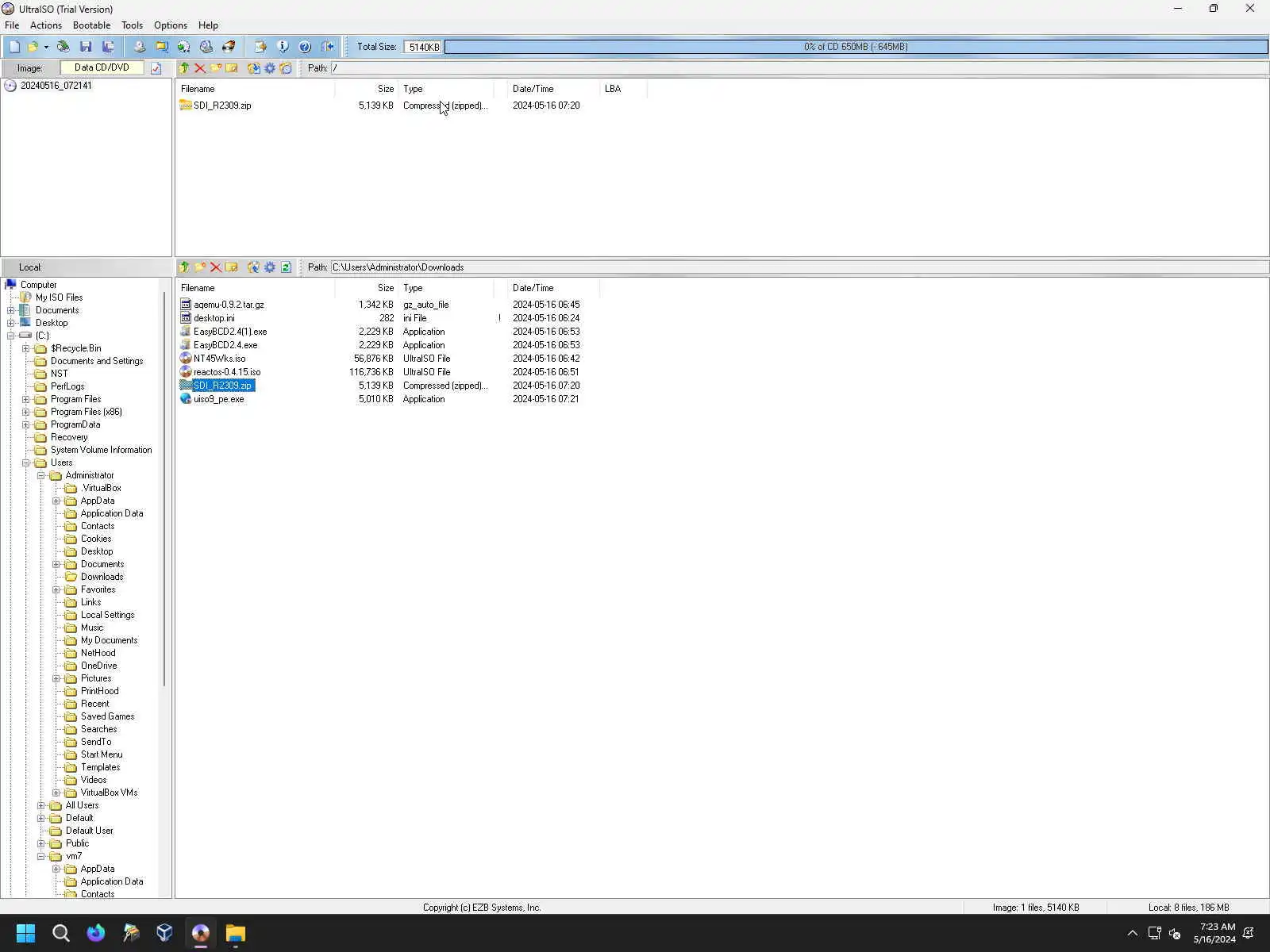Click the Save As toolbar icon
This screenshot has width=1270, height=952.
pos(108,47)
